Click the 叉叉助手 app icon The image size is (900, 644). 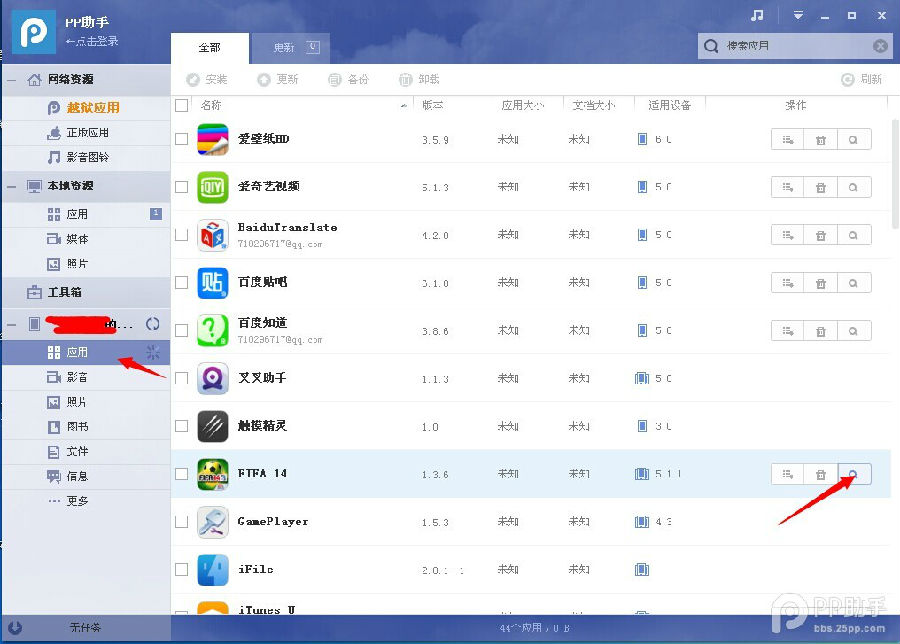pos(213,378)
